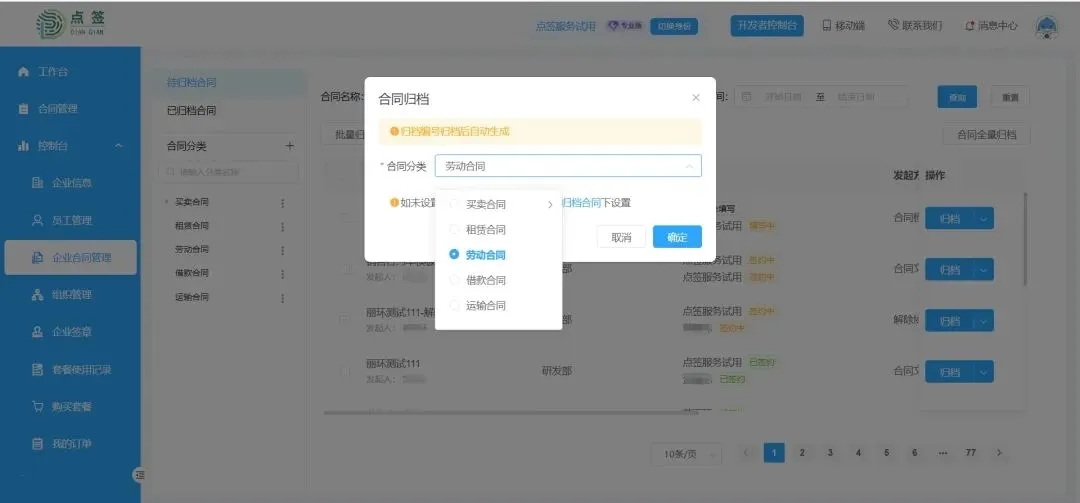Select the 借款合同 radio option
Screen dimensions: 1080x503
coord(455,280)
